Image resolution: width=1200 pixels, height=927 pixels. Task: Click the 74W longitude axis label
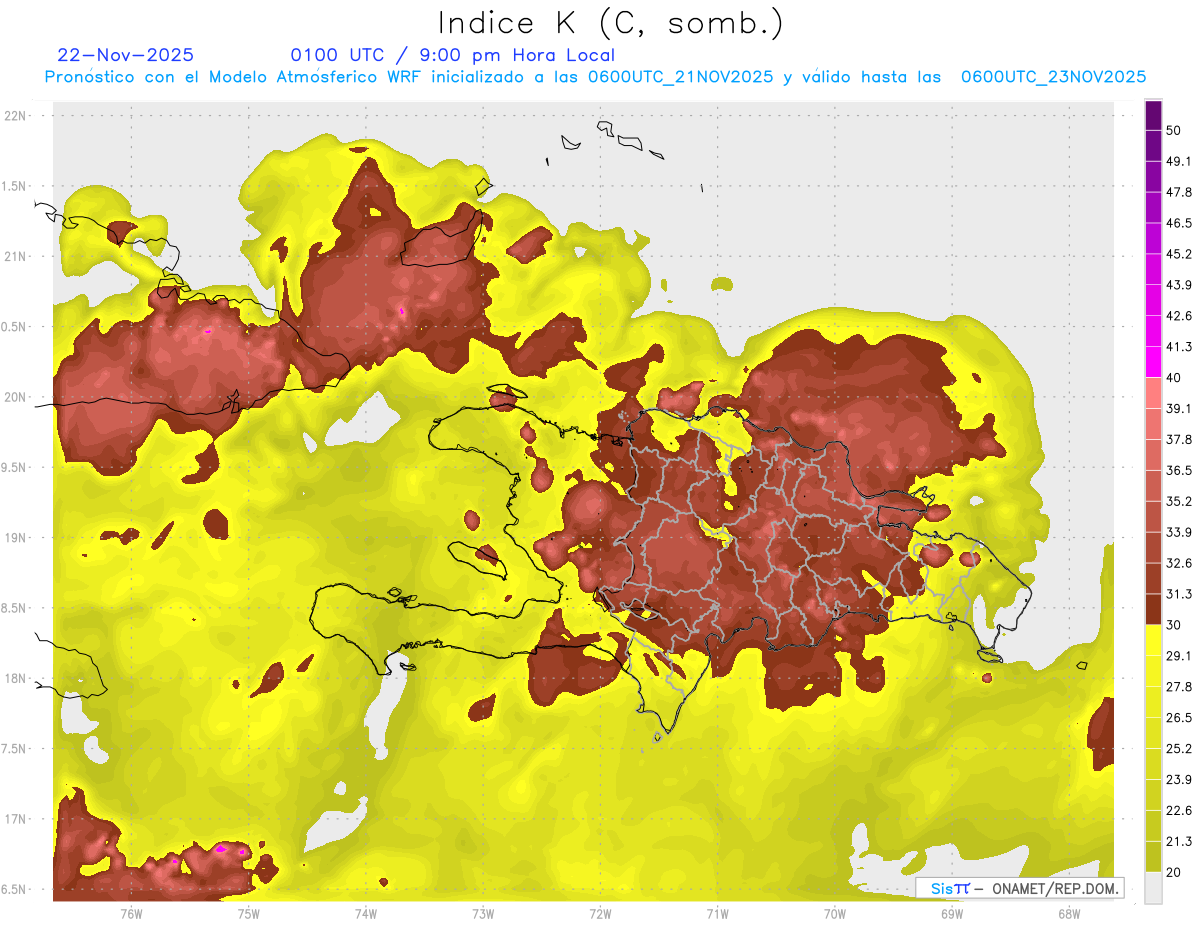366,912
